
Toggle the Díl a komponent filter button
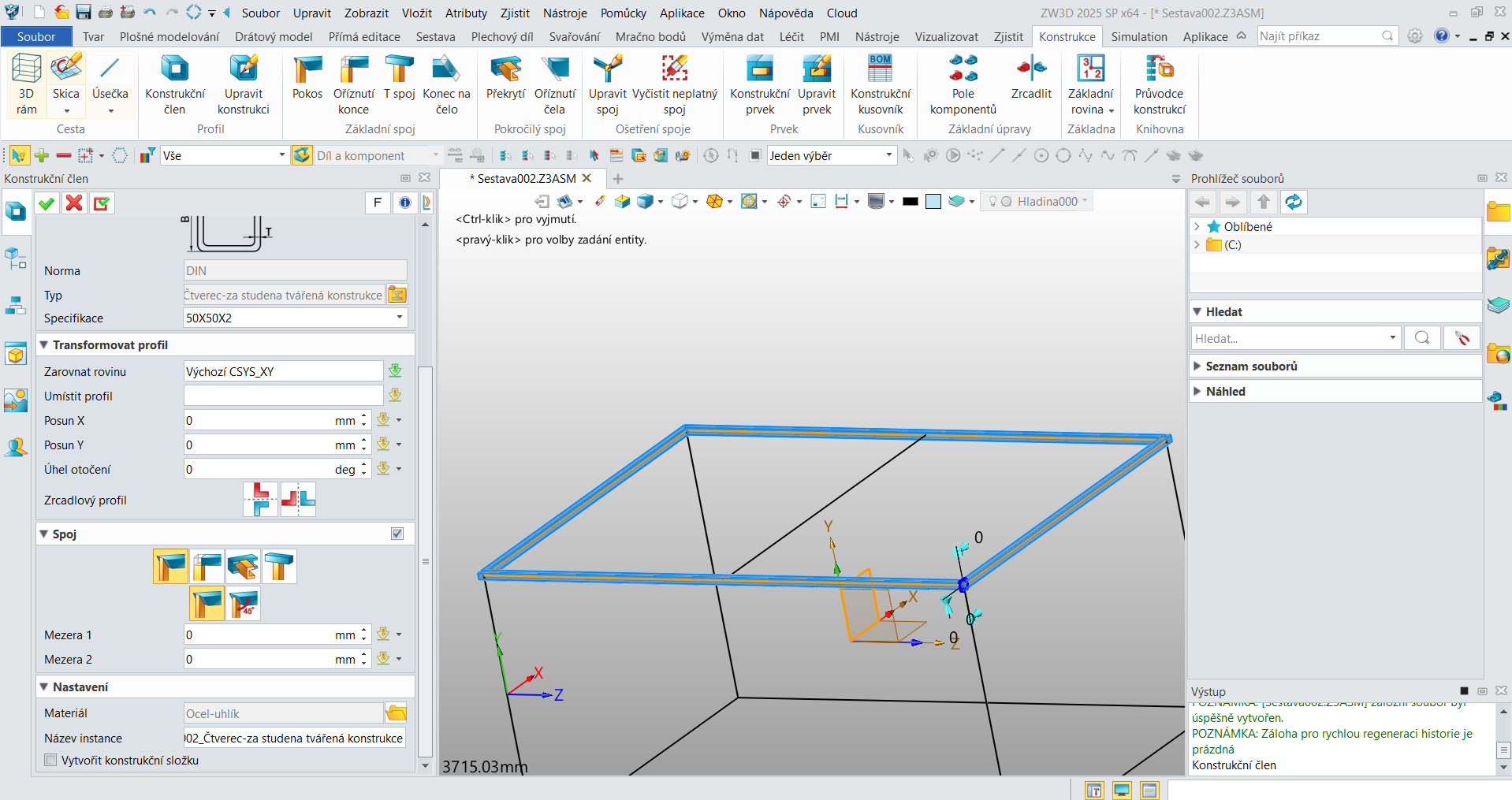[x=301, y=155]
